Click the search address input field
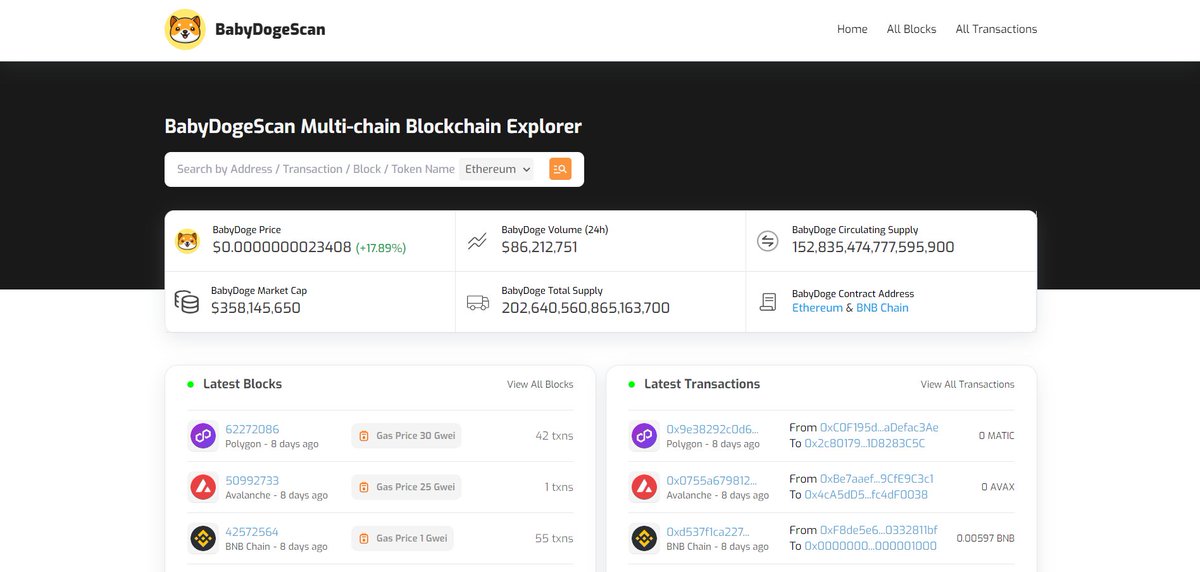1200x572 pixels. [x=315, y=169]
